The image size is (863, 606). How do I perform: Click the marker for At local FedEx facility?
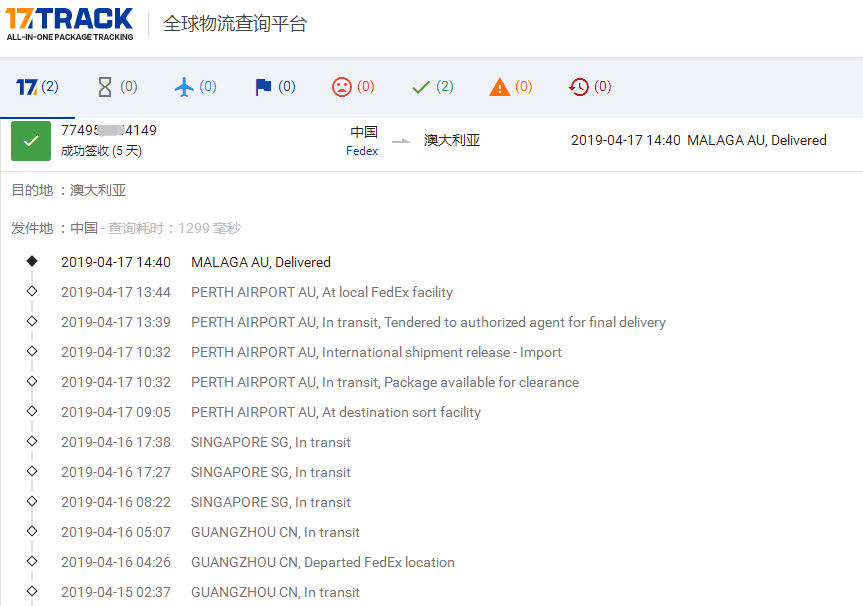[x=32, y=292]
